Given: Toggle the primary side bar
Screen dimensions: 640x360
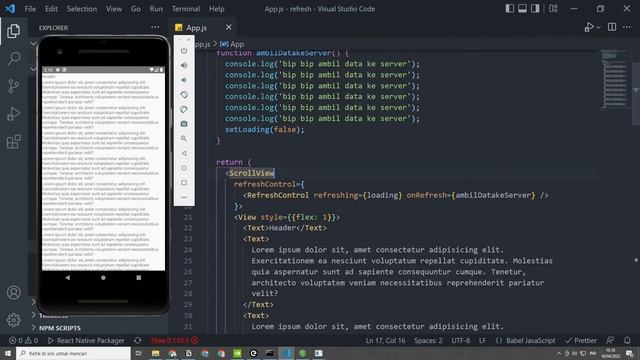Looking at the screenshot, I should click(x=509, y=9).
